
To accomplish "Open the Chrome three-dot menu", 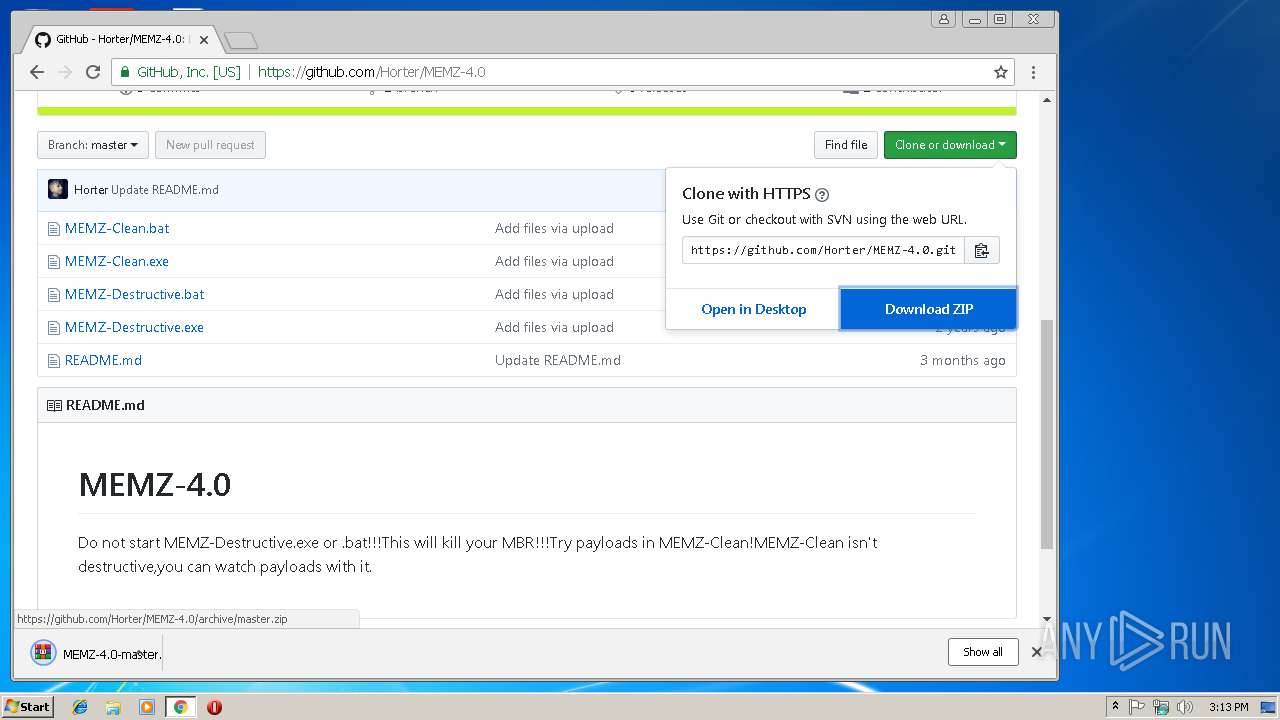I will 1033,72.
